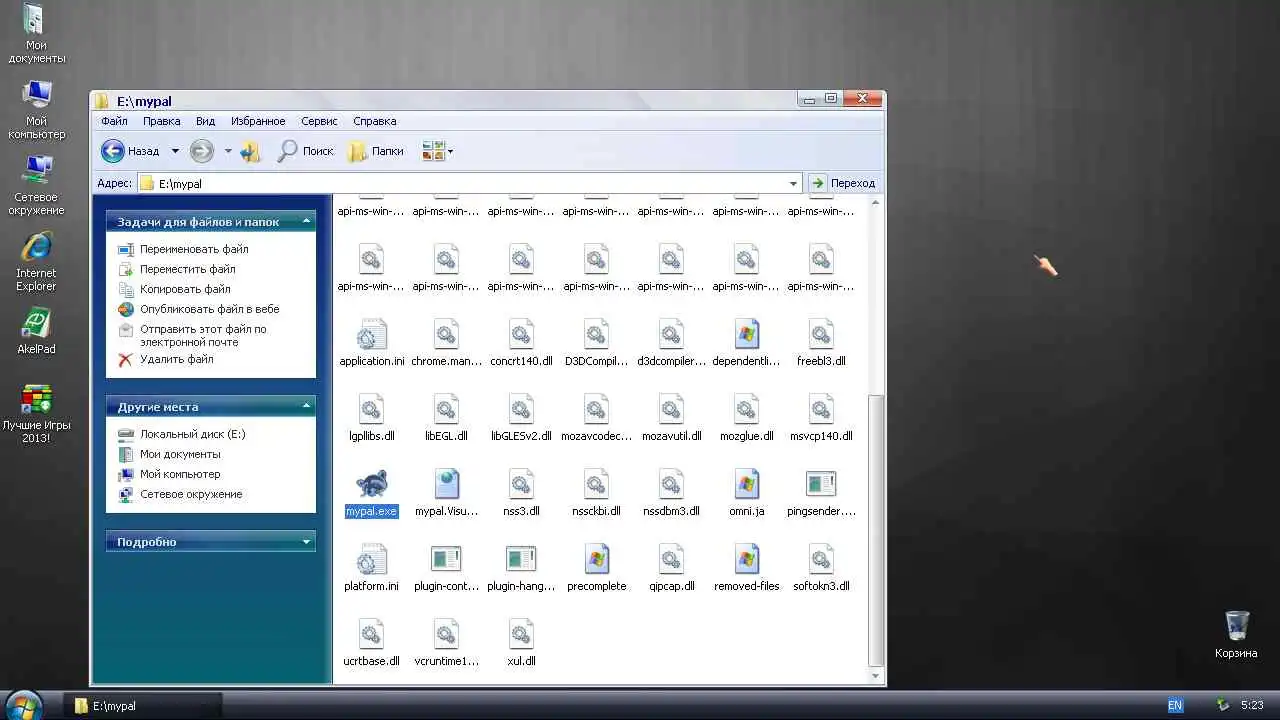Image resolution: width=1280 pixels, height=720 pixels.
Task: Select the lgpllibs.dll file icon
Action: click(x=371, y=409)
